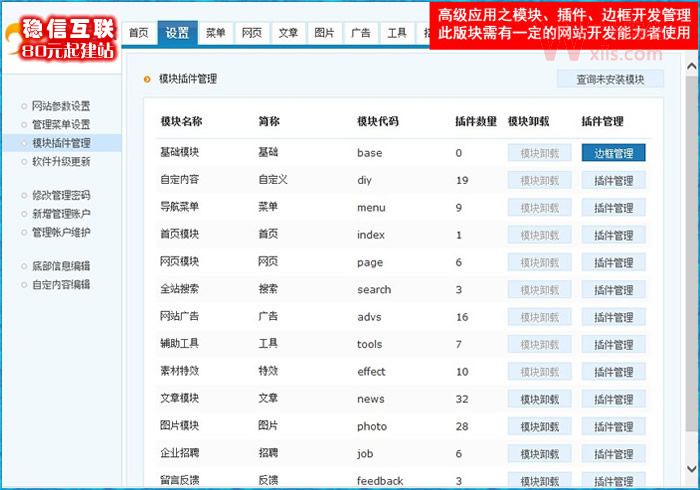The image size is (700, 490).
Task: Click the 企业招聘 module name
Action: pos(179,453)
